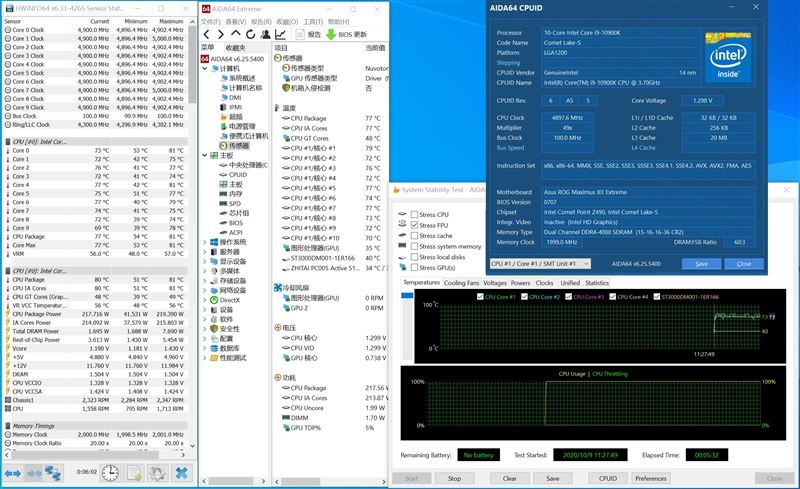This screenshot has height=489, width=800.
Task: Click the up-level arrow in AIDA64 toolbar
Action: 235,34
